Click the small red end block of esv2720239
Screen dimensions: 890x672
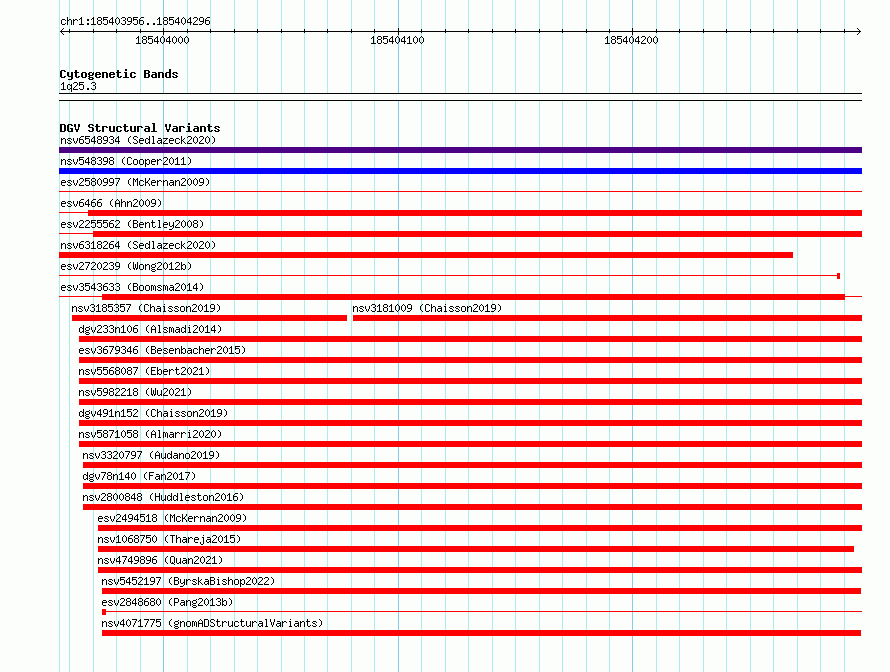pyautogui.click(x=838, y=276)
